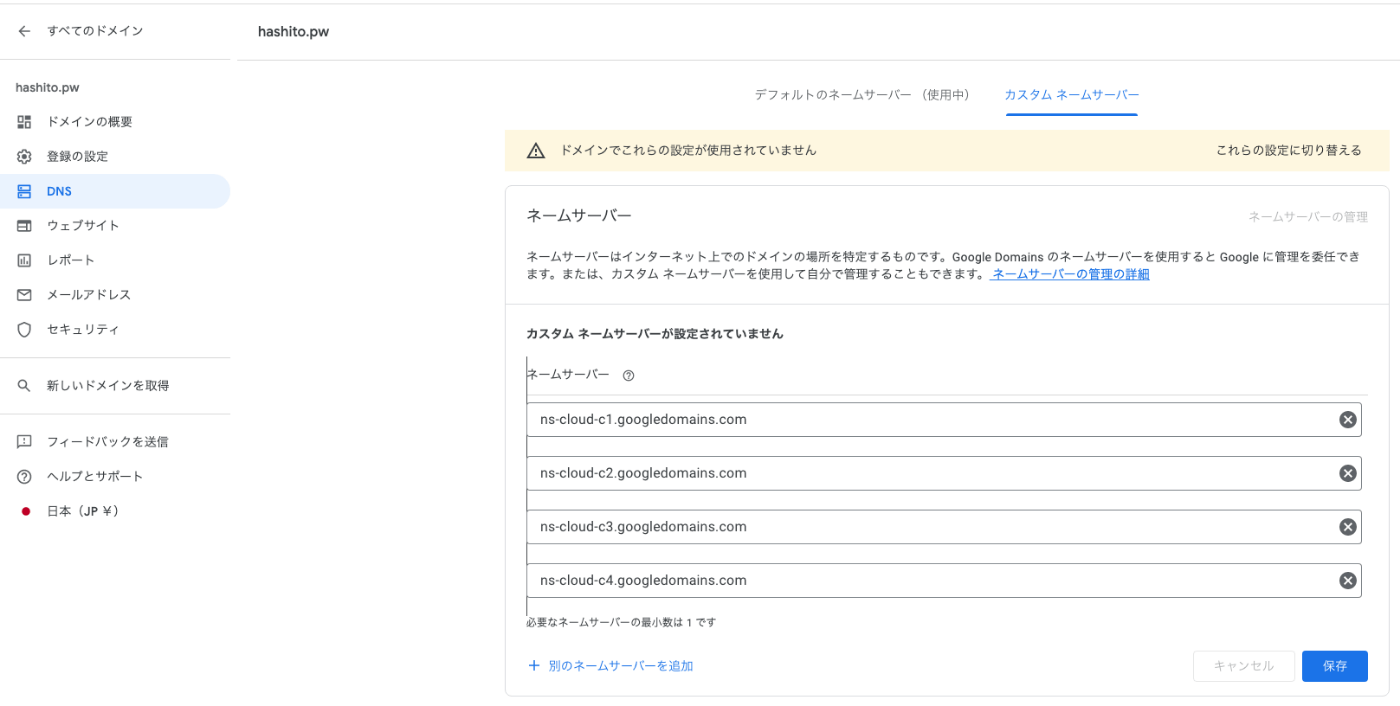Click the ns-cloud-c3.googledomains.com input field
The image size is (1400, 706).
click(x=944, y=527)
